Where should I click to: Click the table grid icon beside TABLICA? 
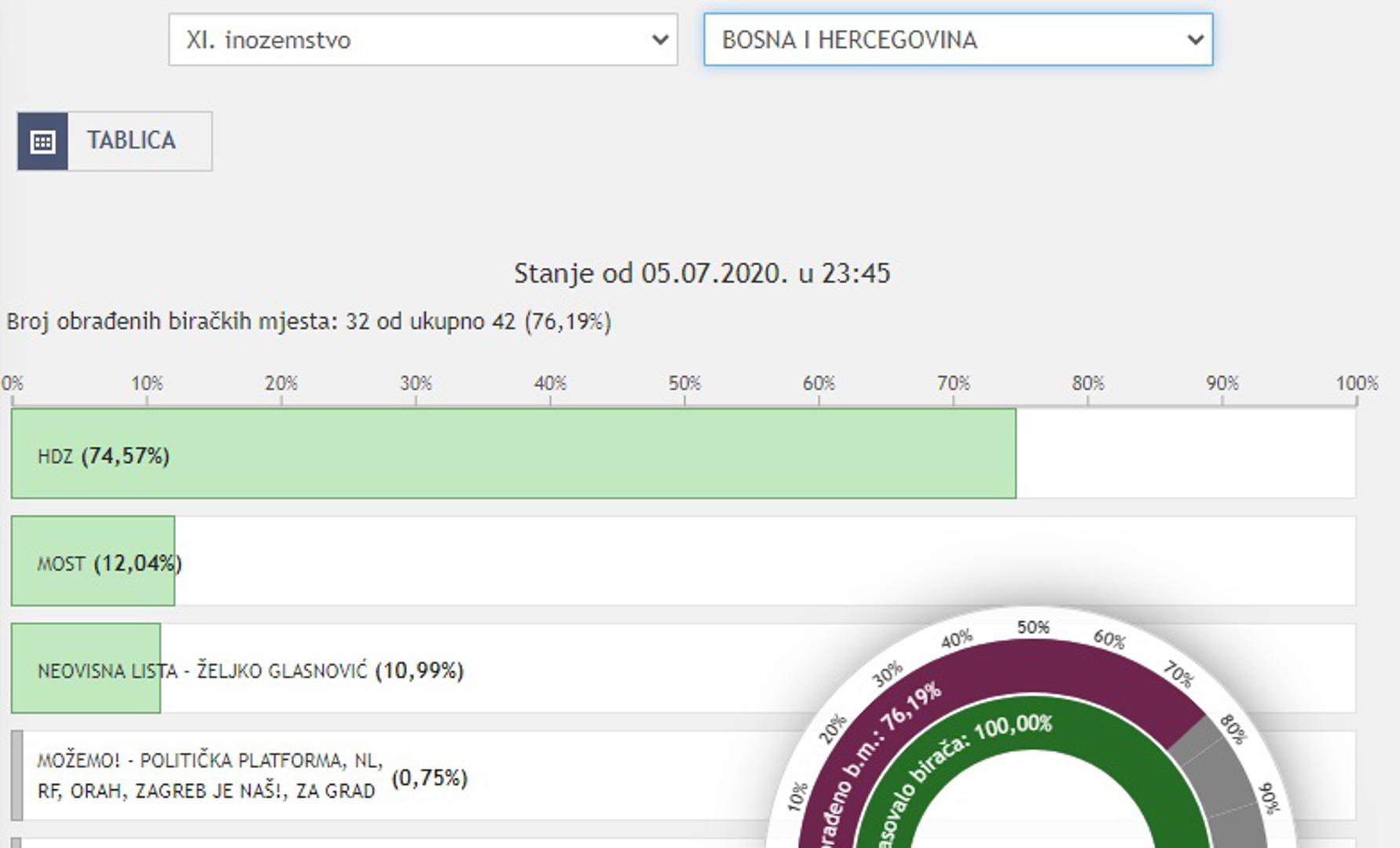[42, 141]
